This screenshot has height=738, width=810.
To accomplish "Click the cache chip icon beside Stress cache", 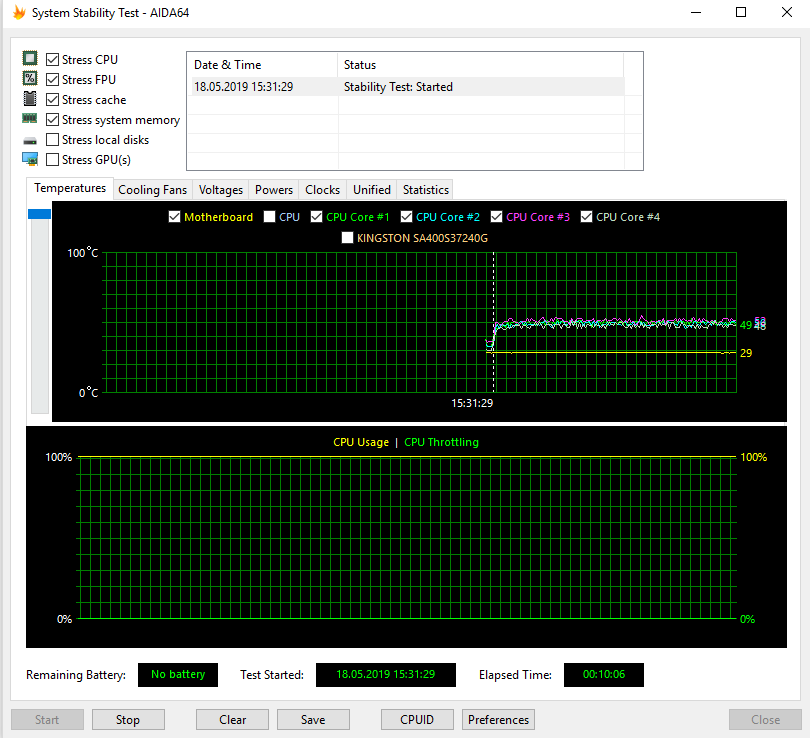I will pos(30,98).
